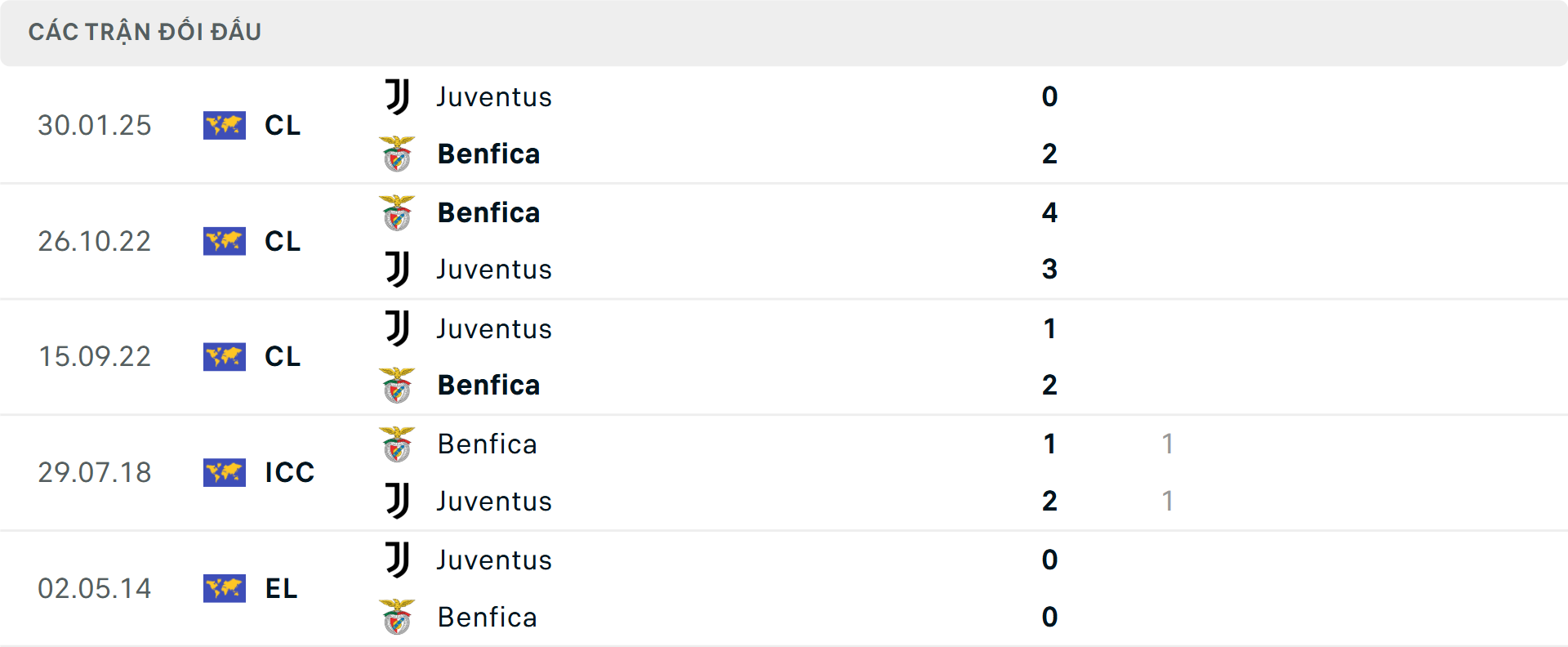
Task: Click the Europa League icon next to 02.05.14
Action: point(225,588)
